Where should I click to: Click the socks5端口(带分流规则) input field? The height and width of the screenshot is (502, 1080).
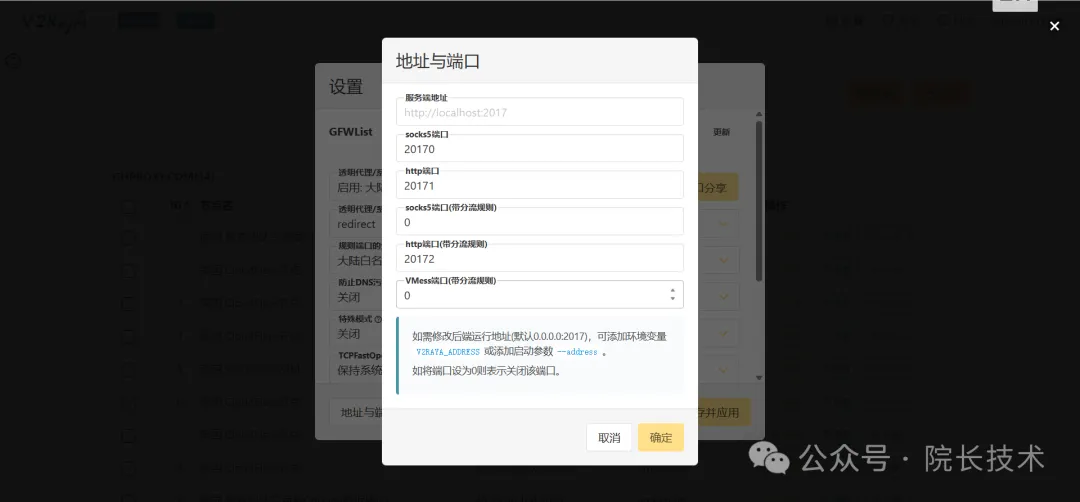pos(540,222)
